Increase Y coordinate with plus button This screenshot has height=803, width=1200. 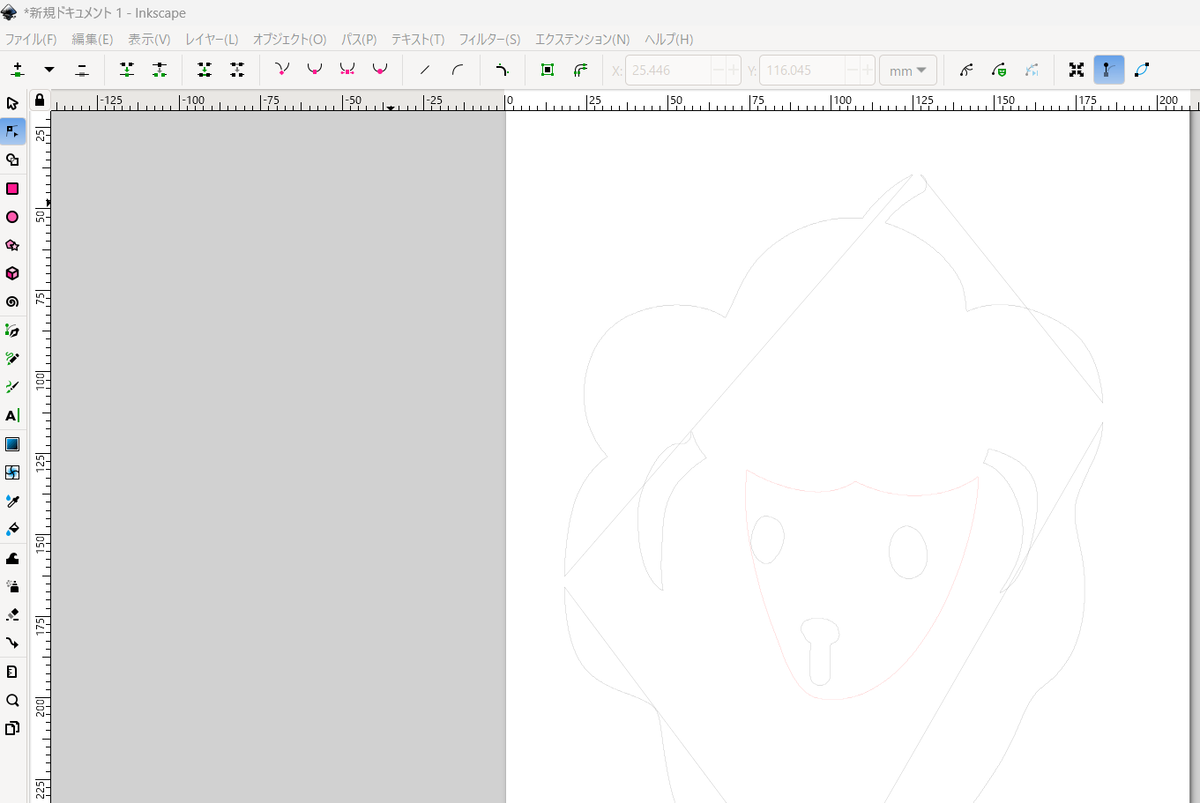(x=868, y=70)
